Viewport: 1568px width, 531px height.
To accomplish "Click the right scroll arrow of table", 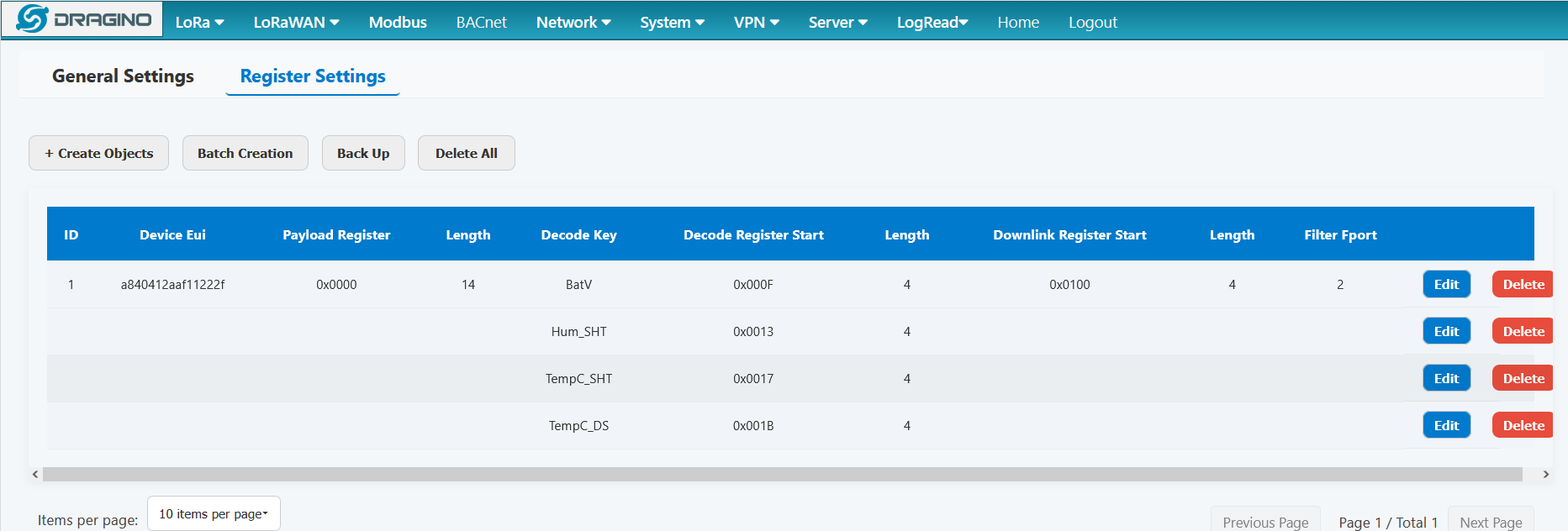I will click(x=1545, y=475).
